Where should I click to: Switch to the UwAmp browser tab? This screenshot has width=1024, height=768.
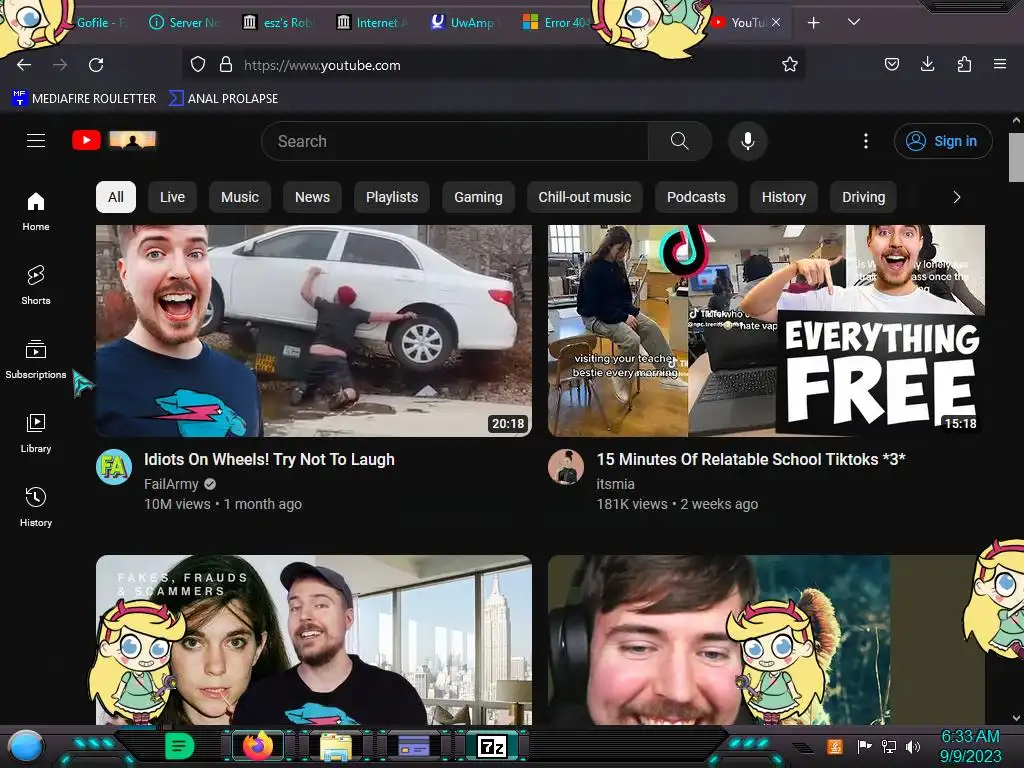pos(463,23)
